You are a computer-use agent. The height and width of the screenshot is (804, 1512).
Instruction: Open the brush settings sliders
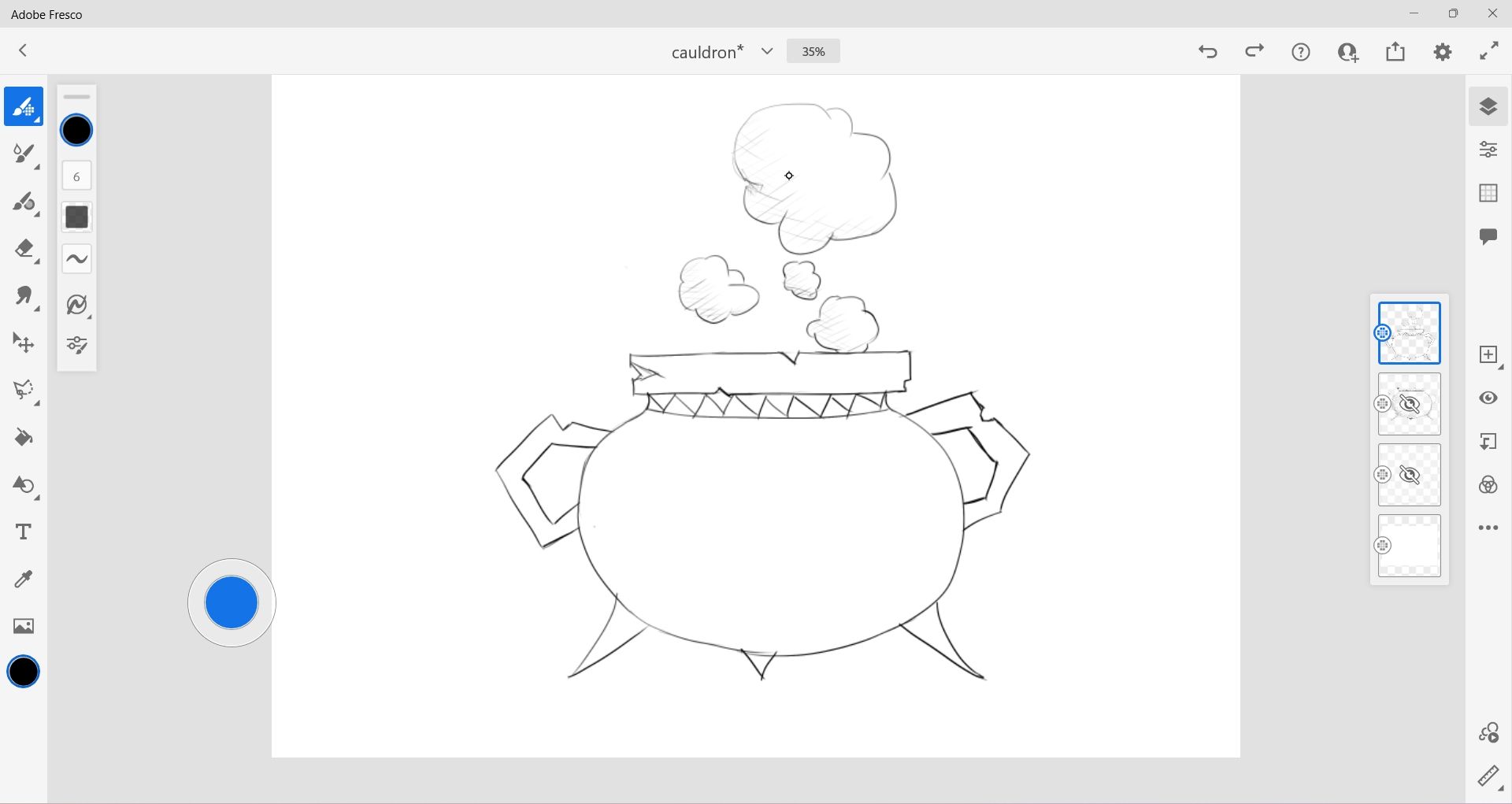tap(76, 345)
